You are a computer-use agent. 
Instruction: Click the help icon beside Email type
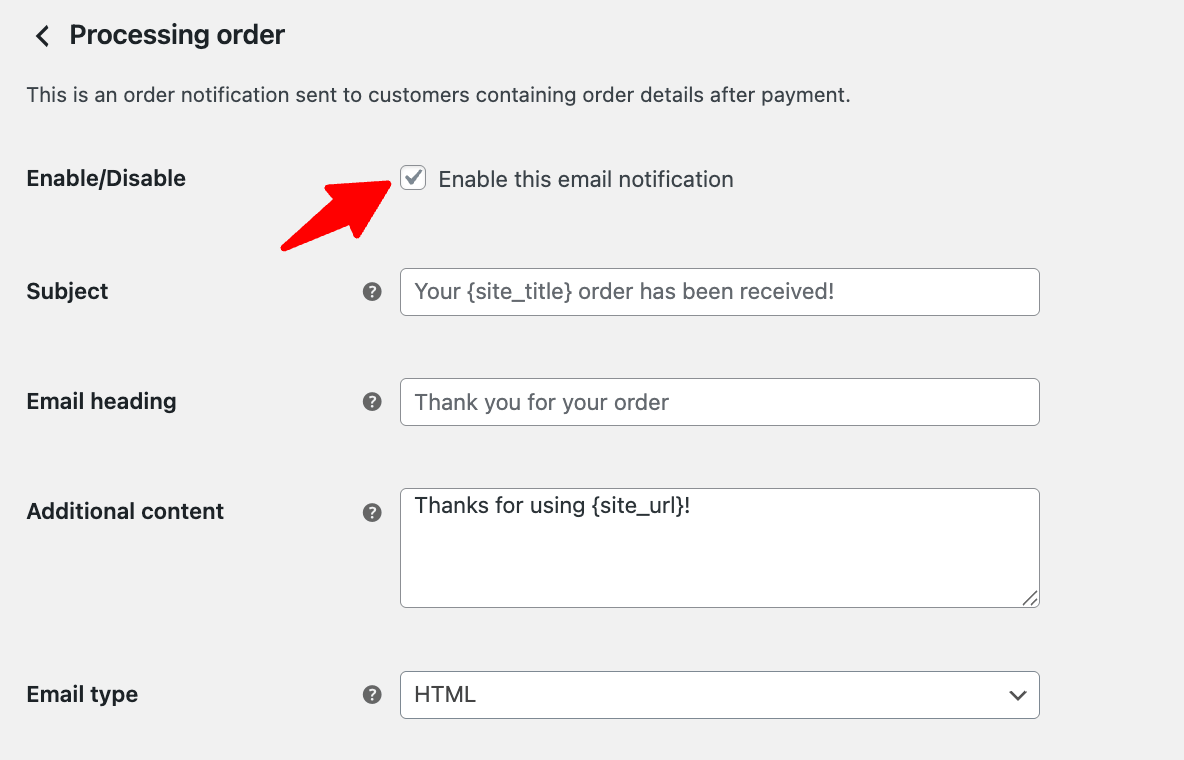(372, 694)
